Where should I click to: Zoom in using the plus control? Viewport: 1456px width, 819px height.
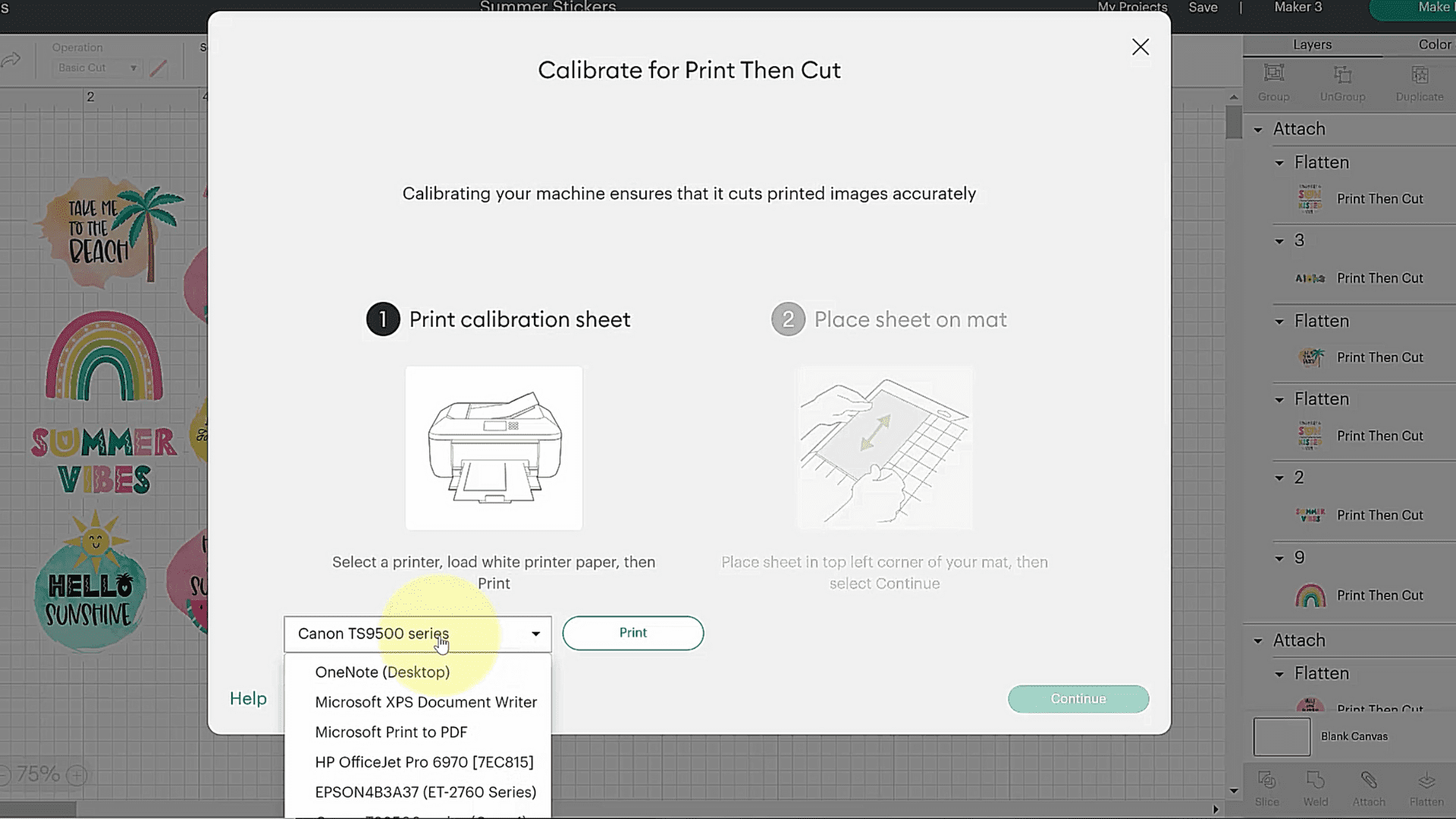click(76, 774)
